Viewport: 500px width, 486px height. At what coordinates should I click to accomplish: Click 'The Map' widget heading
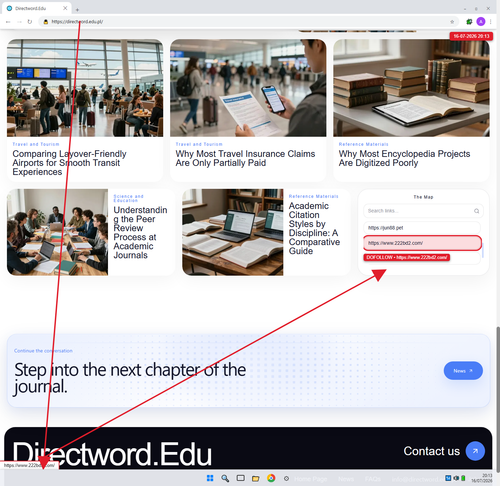click(x=423, y=197)
